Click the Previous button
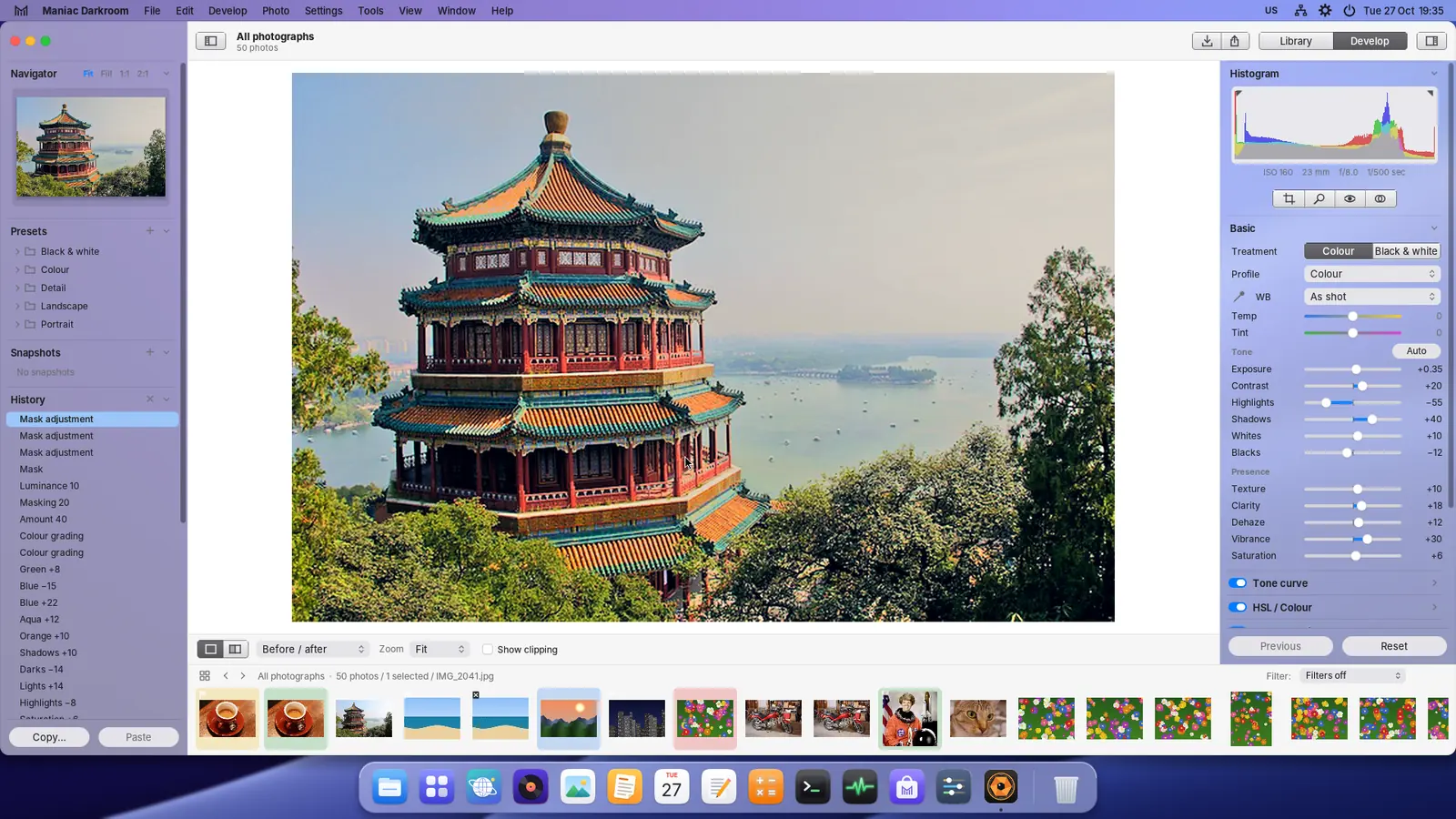1456x819 pixels. tap(1280, 646)
